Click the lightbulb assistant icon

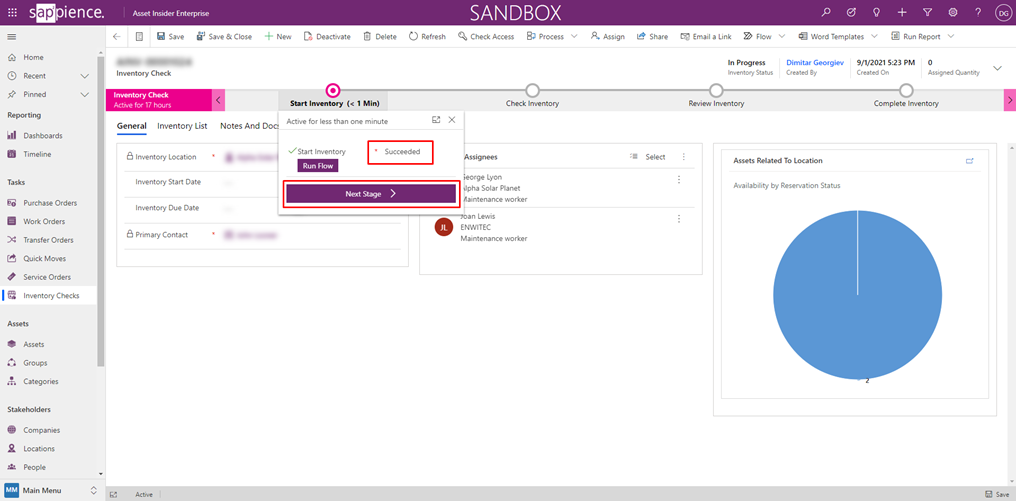877,12
